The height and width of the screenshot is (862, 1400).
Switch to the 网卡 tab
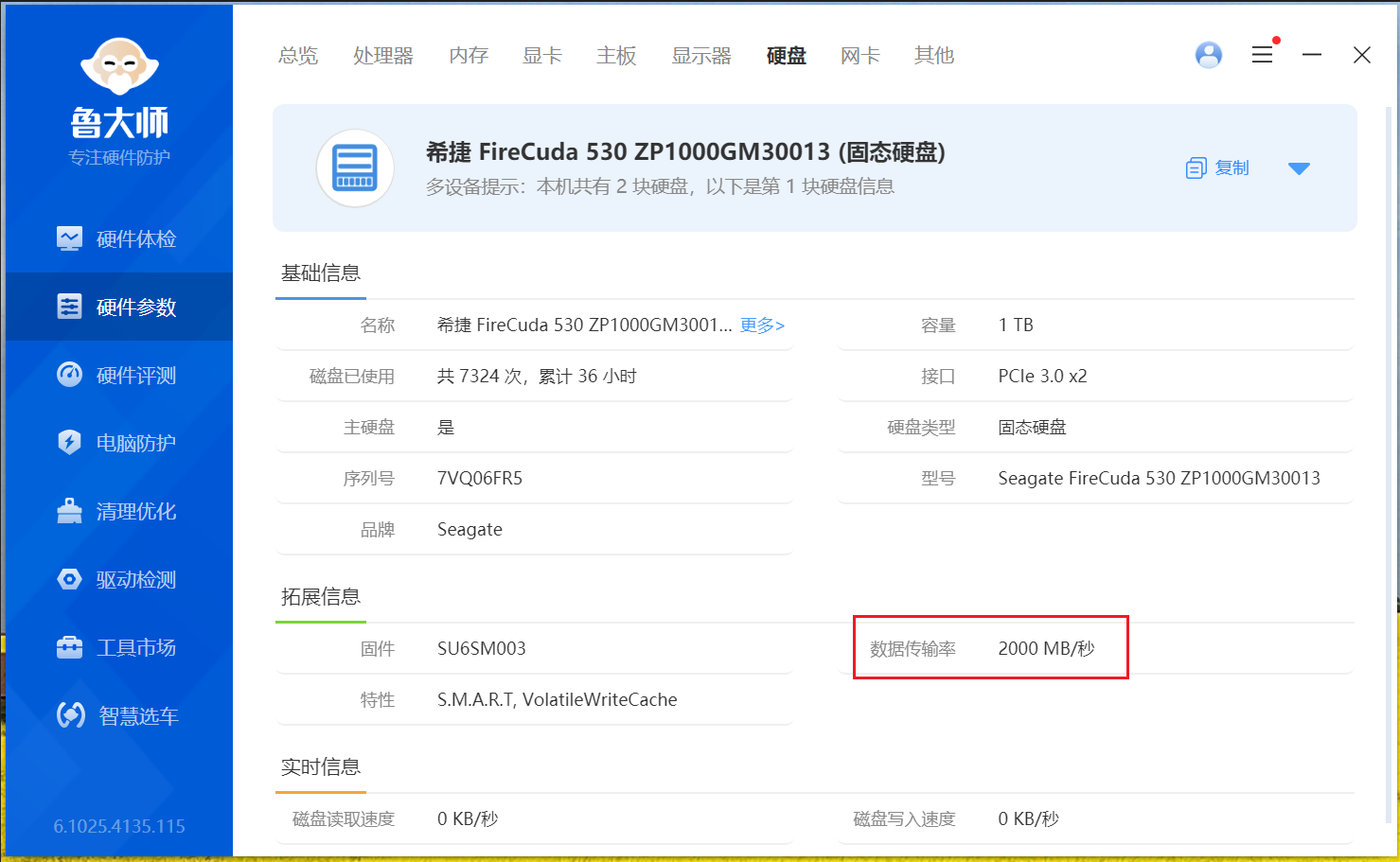(x=860, y=56)
